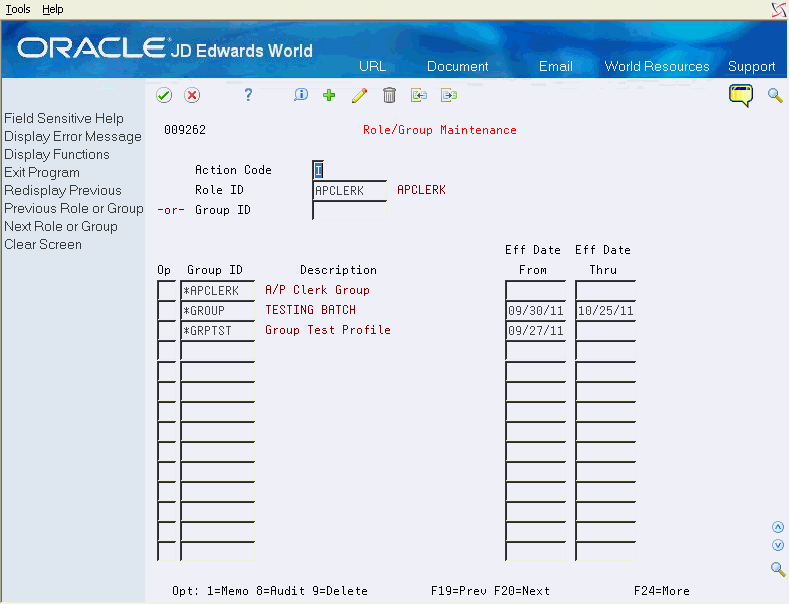Click the Op field for *GROUP row
Viewport: 789px width, 604px height.
[x=167, y=311]
